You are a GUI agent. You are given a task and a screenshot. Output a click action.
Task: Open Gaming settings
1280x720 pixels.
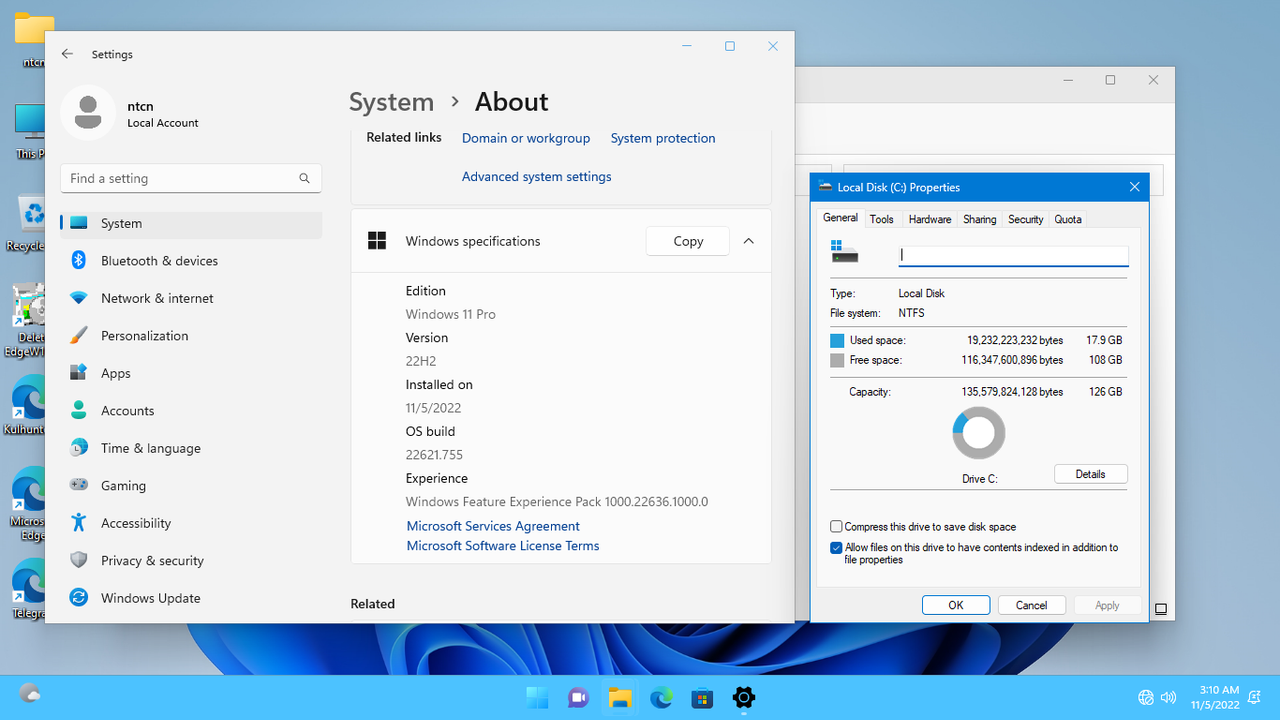[x=191, y=486]
